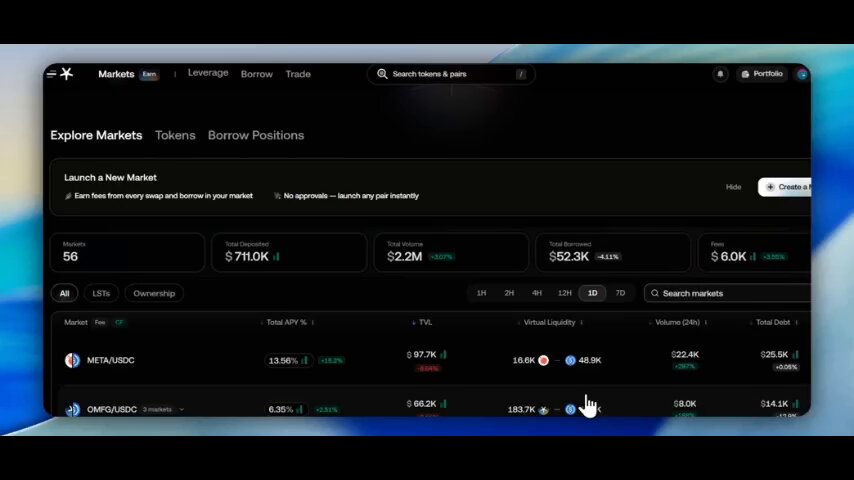Switch timeframe to 1H
This screenshot has width=854, height=480.
[x=481, y=293]
